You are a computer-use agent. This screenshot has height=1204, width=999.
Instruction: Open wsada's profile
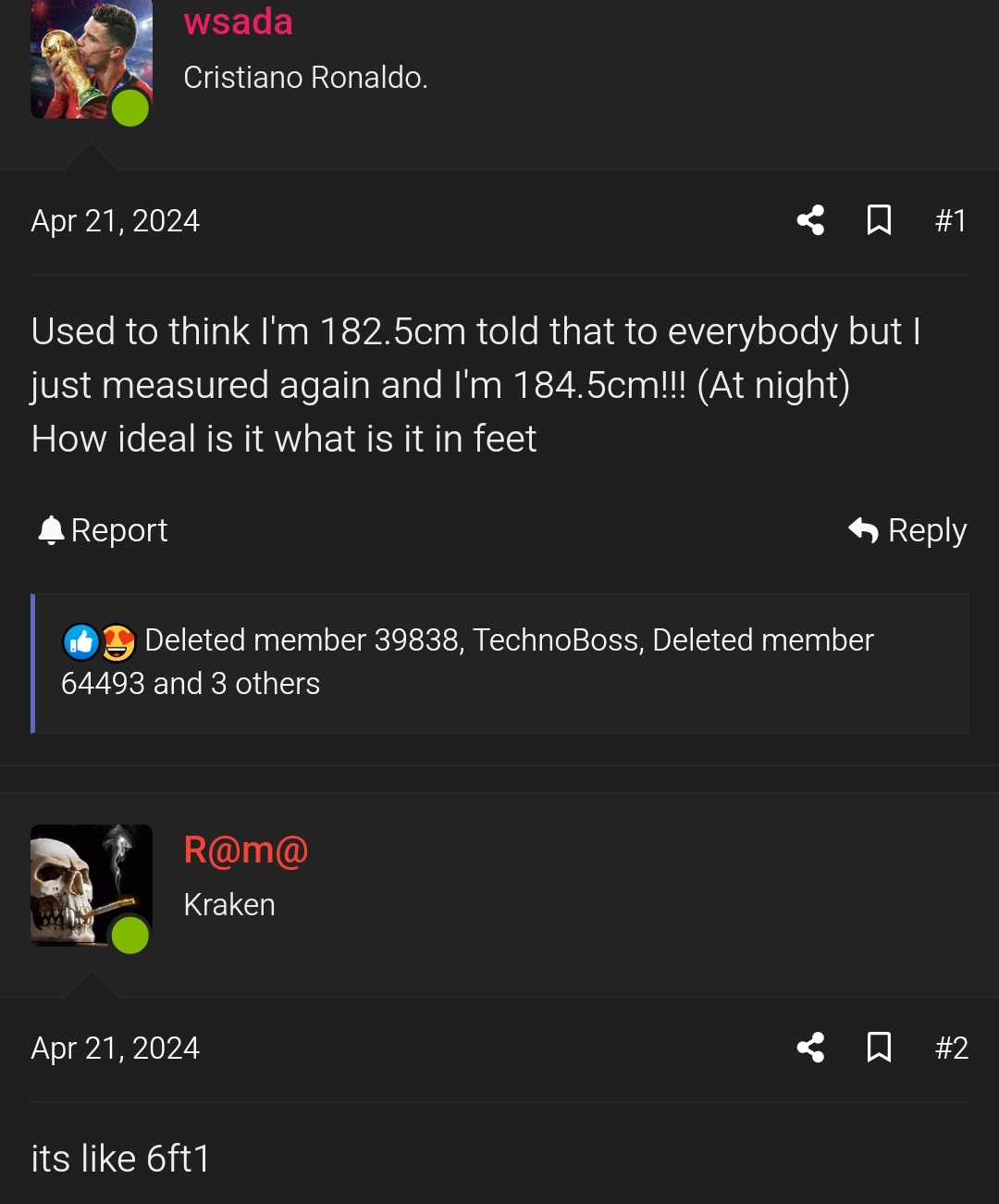click(237, 22)
